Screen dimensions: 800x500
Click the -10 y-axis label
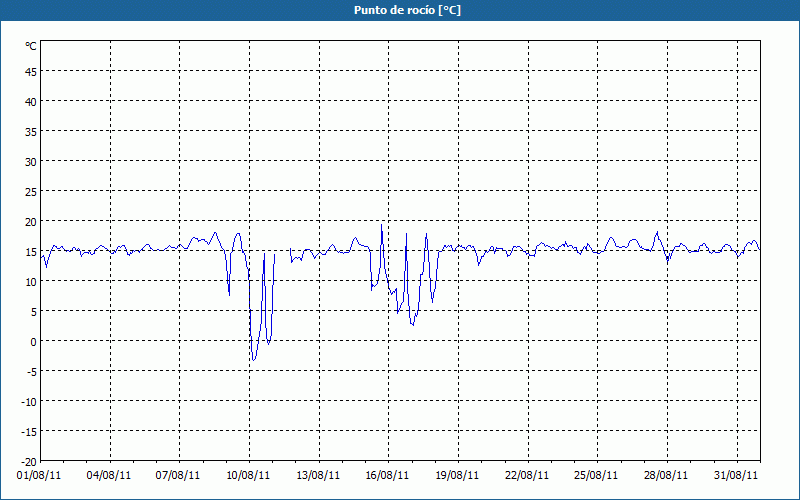(29, 402)
